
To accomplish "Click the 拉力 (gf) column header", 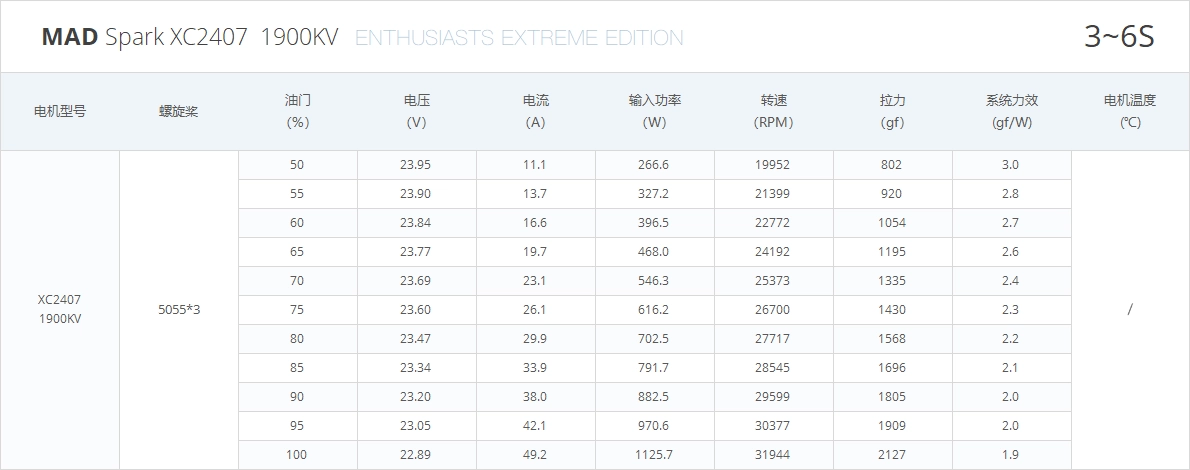I will (x=892, y=111).
